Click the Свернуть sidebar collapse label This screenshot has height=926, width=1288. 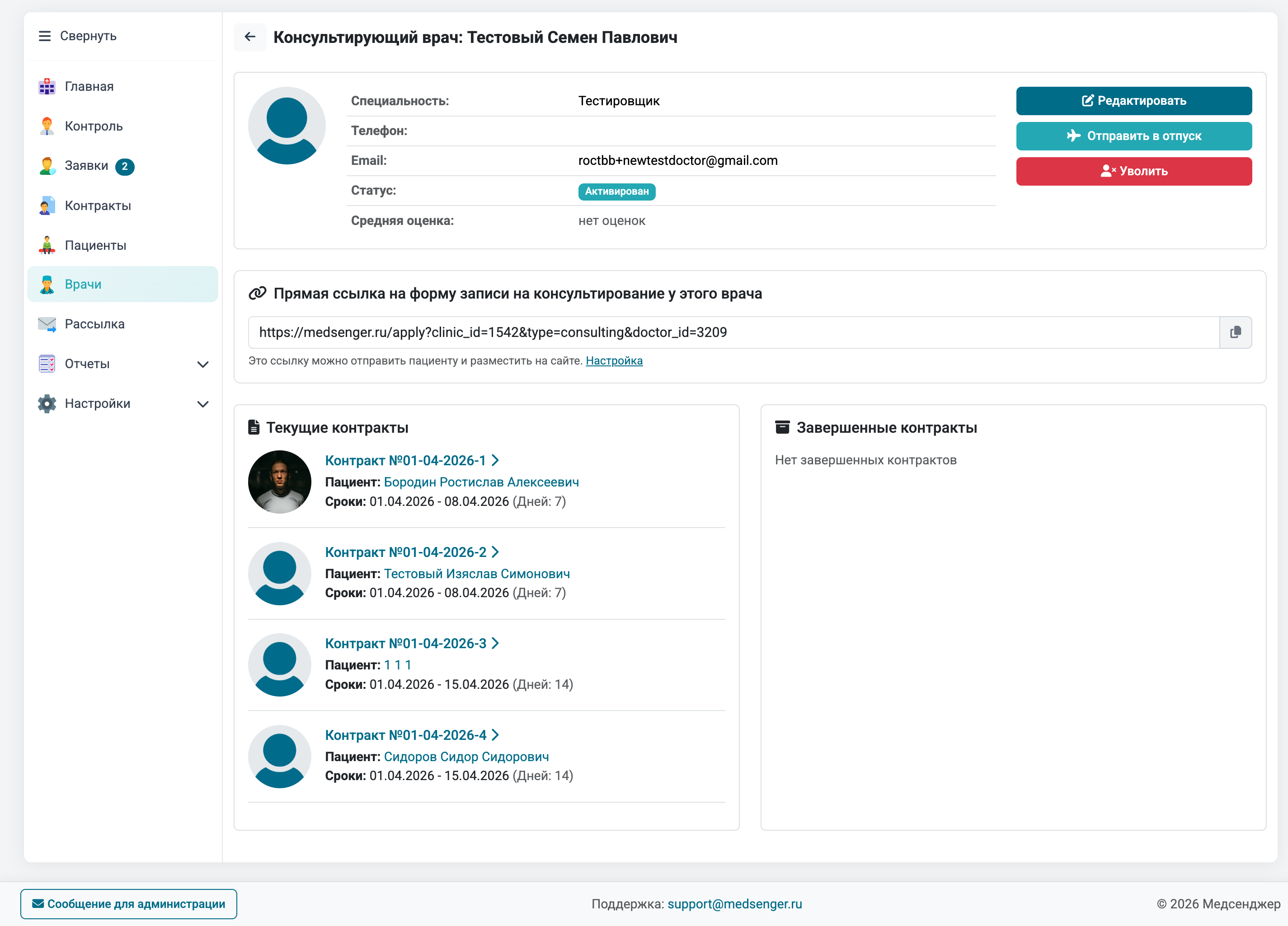click(88, 36)
